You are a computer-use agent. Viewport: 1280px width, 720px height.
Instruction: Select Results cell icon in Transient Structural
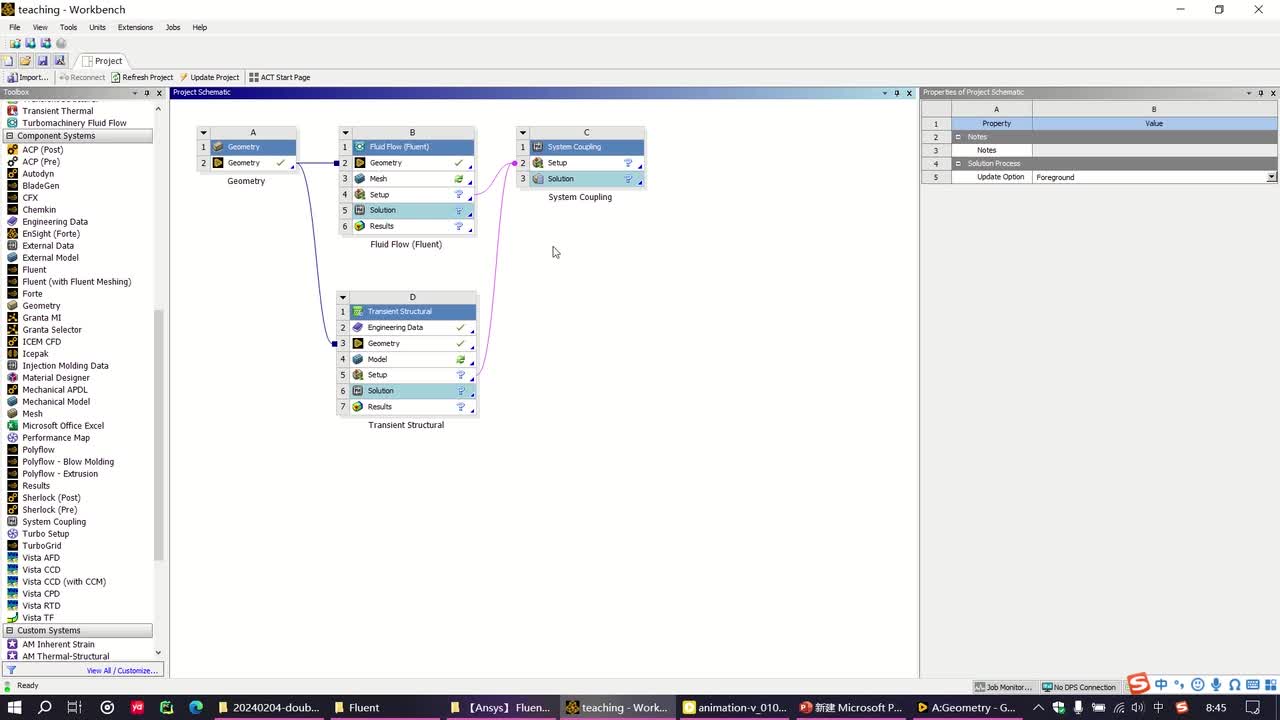358,407
